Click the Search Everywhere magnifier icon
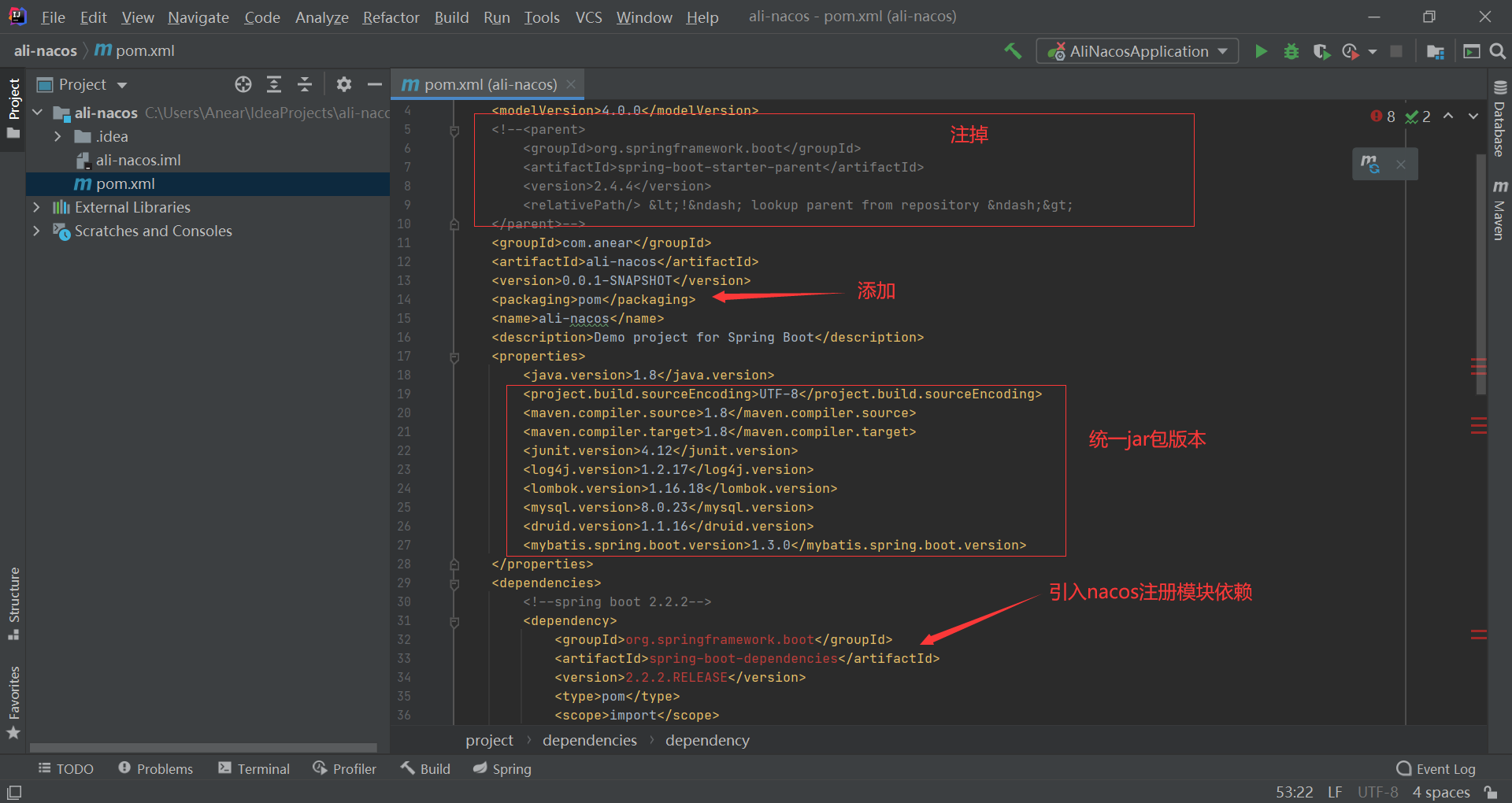Screen dimensions: 1512x803 coord(1498,51)
